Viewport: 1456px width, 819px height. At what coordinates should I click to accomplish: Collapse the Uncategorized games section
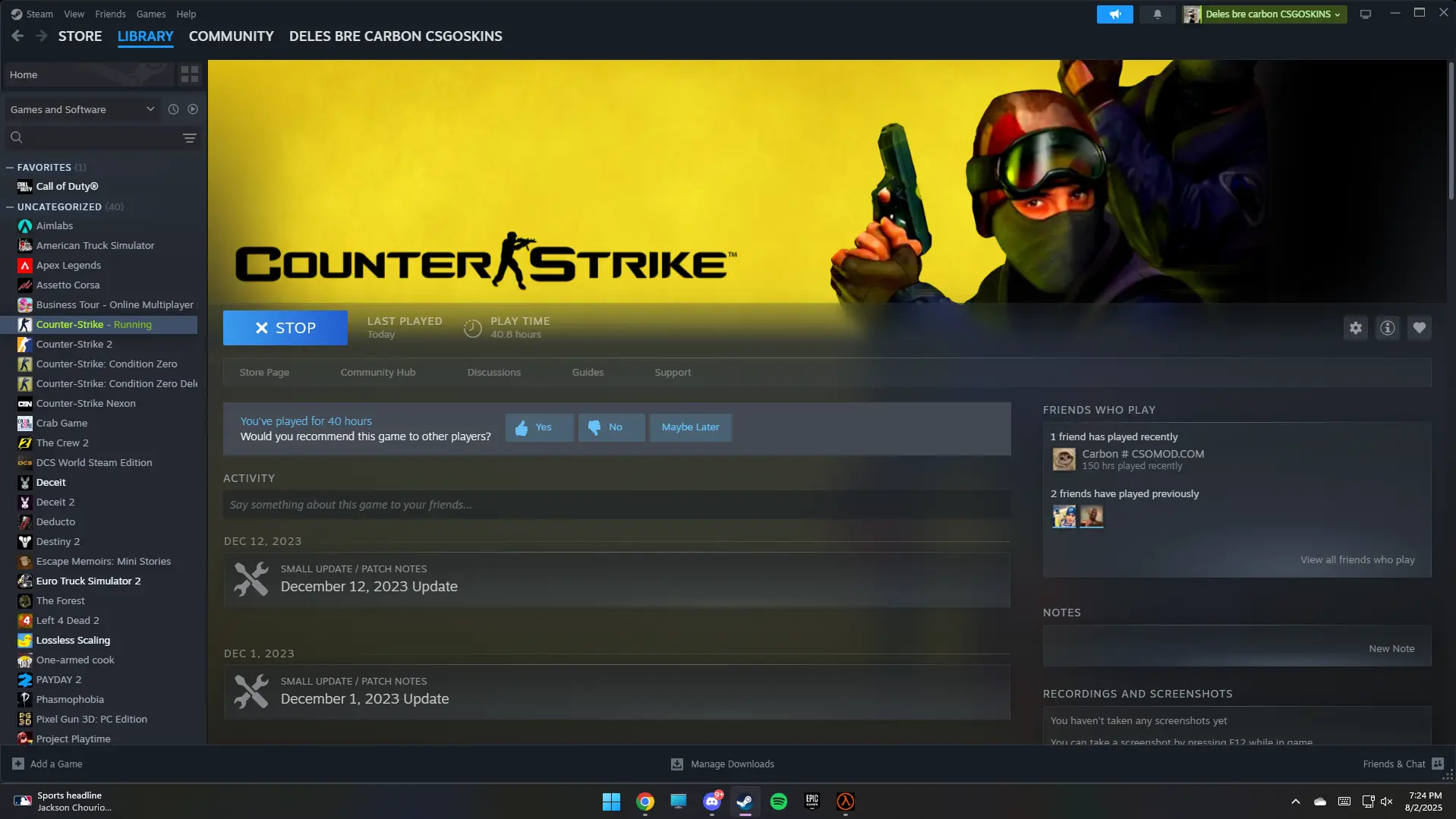coord(10,206)
